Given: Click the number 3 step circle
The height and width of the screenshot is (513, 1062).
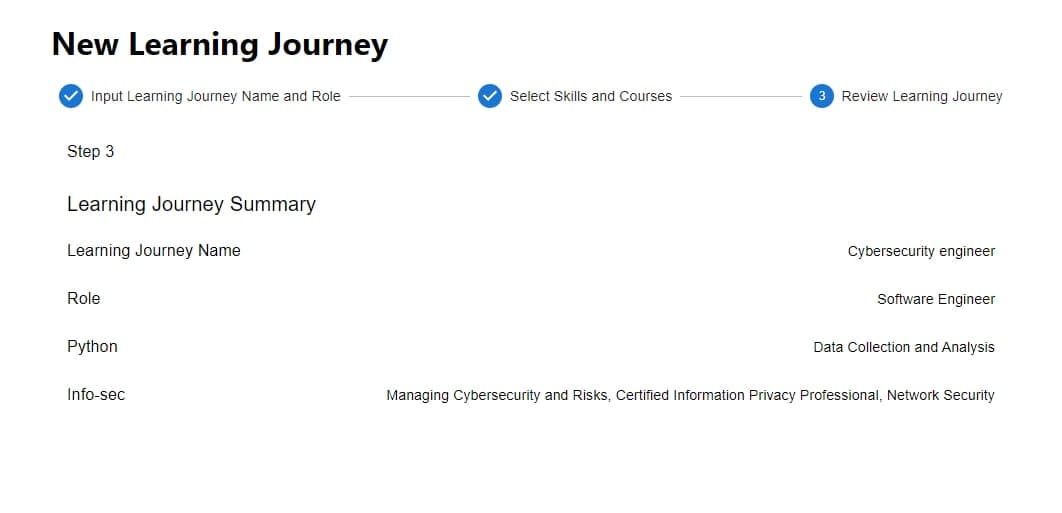Looking at the screenshot, I should pyautogui.click(x=821, y=96).
